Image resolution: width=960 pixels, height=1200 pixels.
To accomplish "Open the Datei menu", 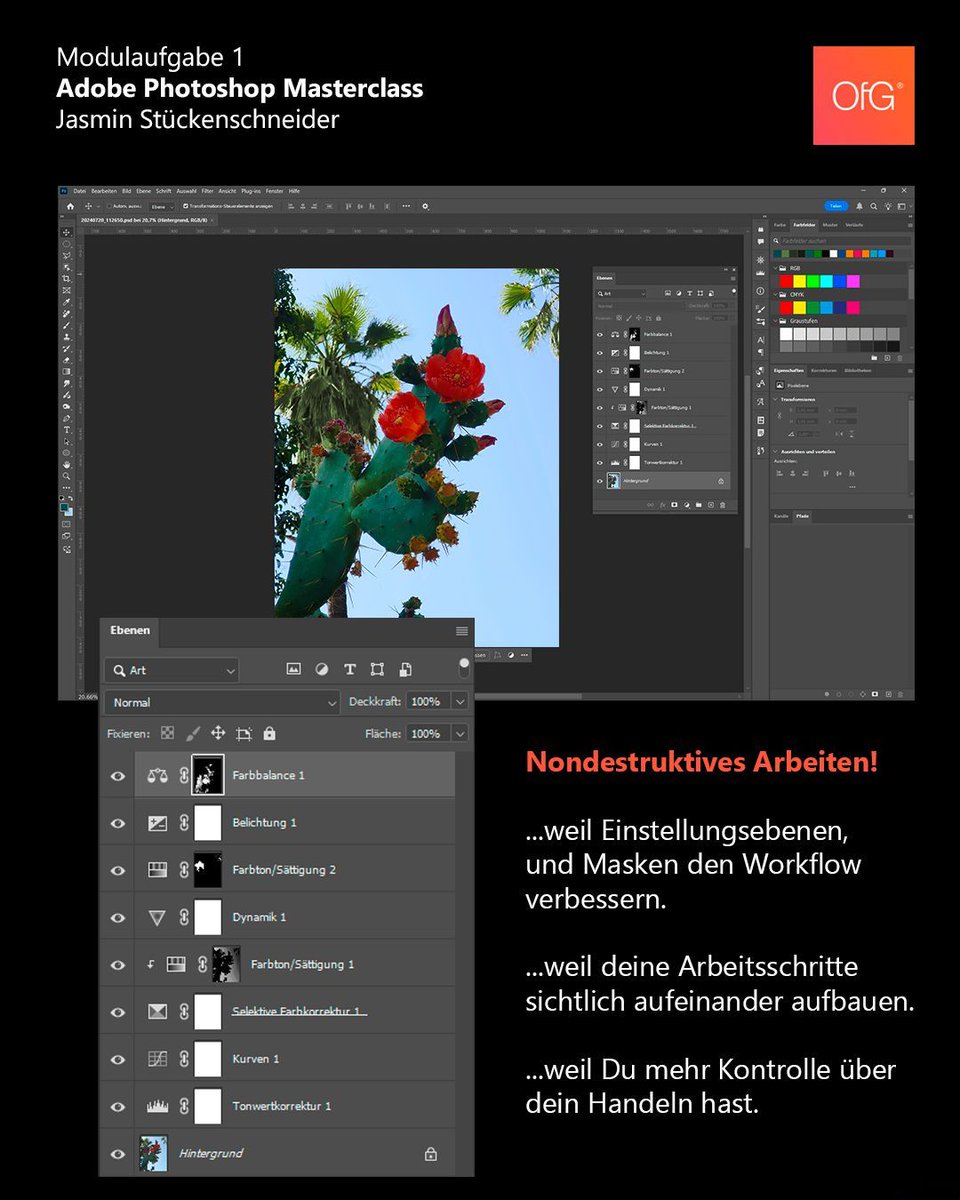I will 79,191.
